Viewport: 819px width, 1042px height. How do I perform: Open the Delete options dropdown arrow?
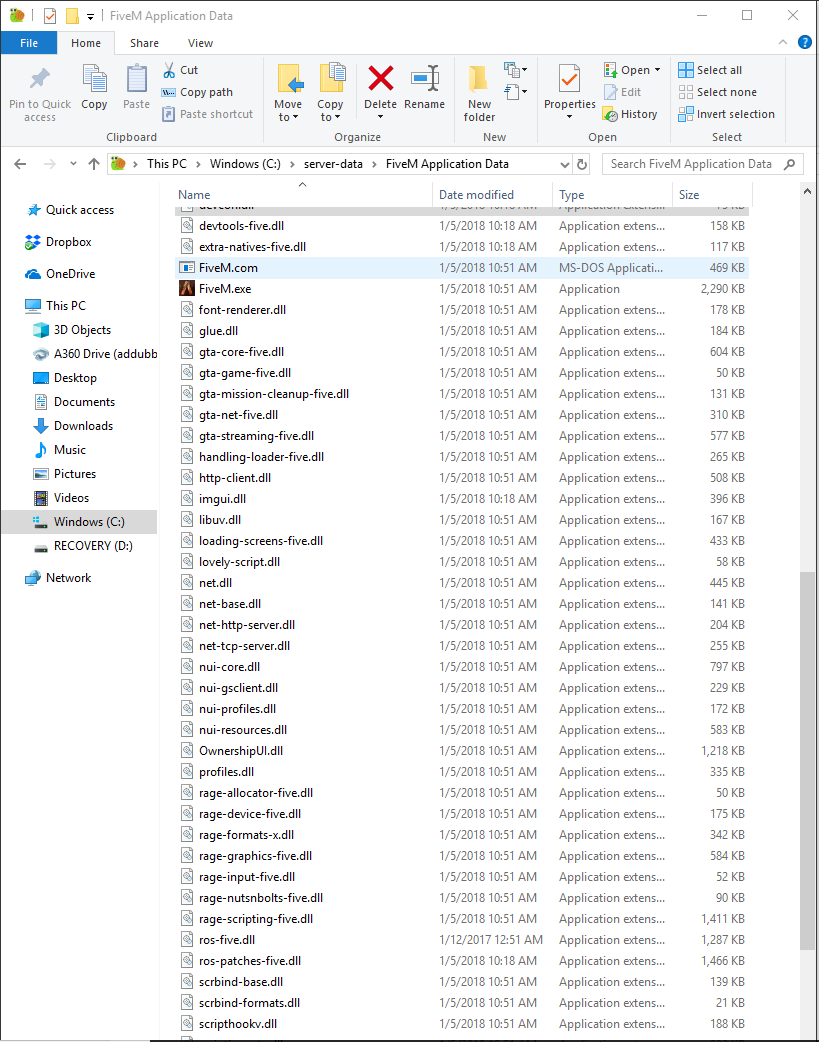tap(380, 118)
